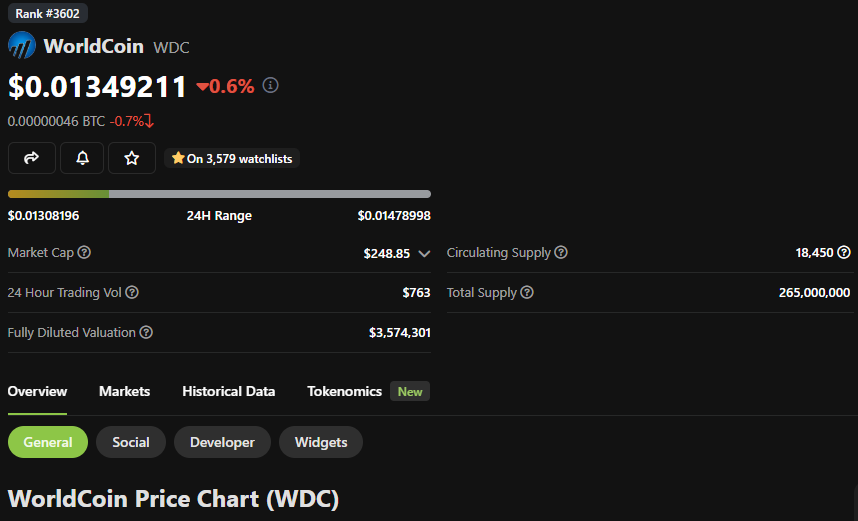Click the WorldCoin logo icon
Viewport: 858px width, 521px height.
tap(22, 46)
